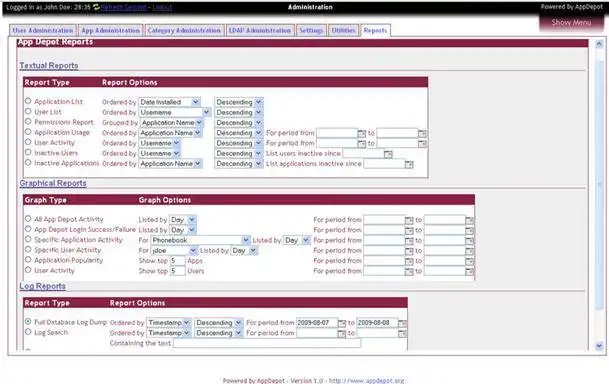Click the scrollbar down arrow
This screenshot has height=384, width=609.
click(599, 346)
